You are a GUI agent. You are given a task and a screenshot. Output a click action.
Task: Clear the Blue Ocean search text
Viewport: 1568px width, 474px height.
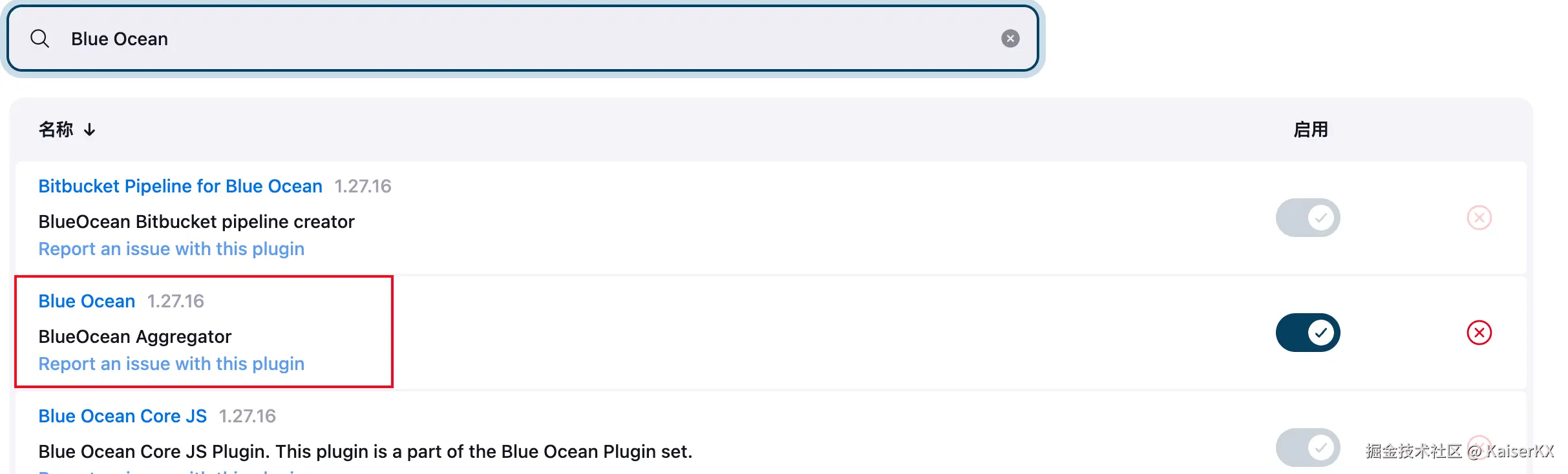tap(1010, 39)
